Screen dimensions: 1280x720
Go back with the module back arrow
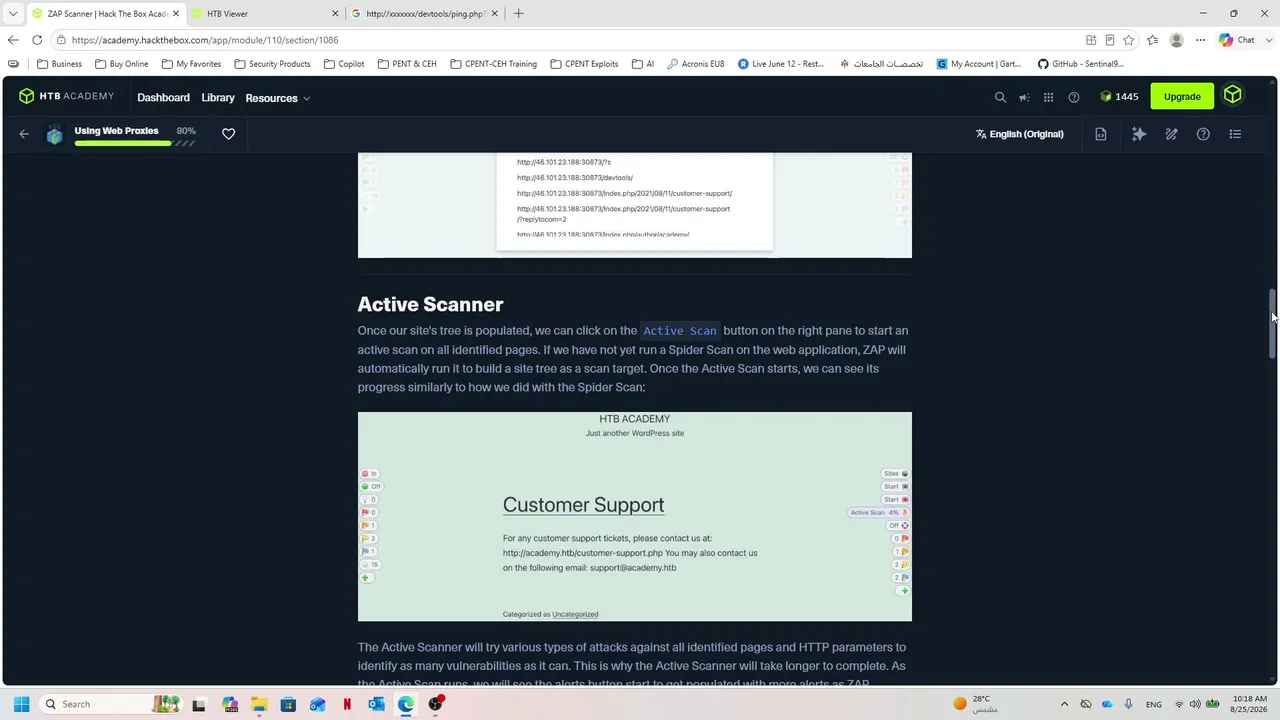[x=24, y=134]
